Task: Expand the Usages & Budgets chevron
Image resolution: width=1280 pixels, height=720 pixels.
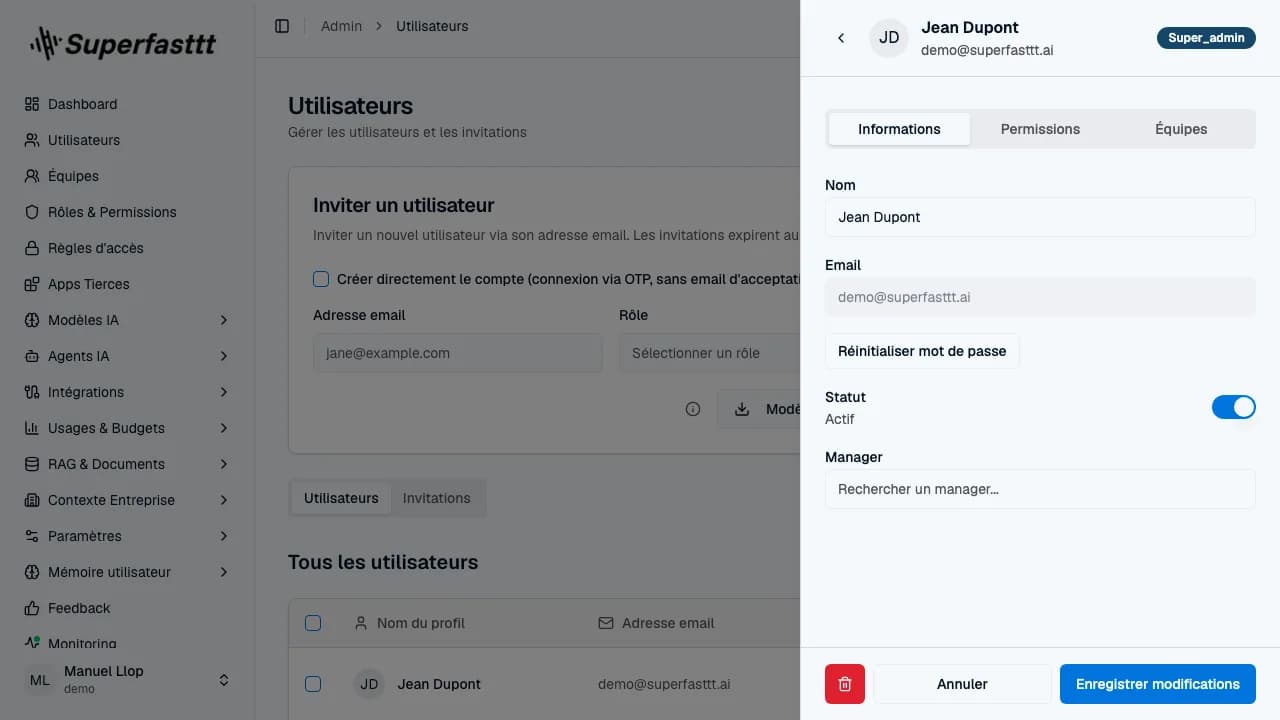Action: (x=224, y=428)
